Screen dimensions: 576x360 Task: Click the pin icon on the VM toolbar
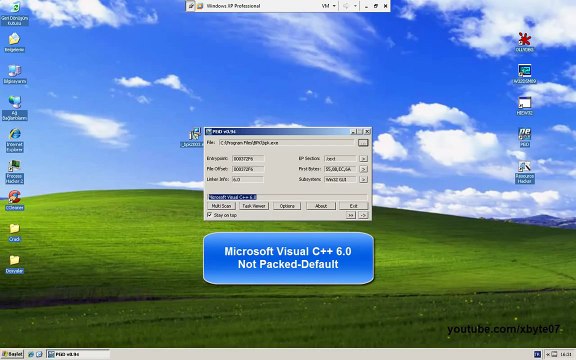click(191, 6)
